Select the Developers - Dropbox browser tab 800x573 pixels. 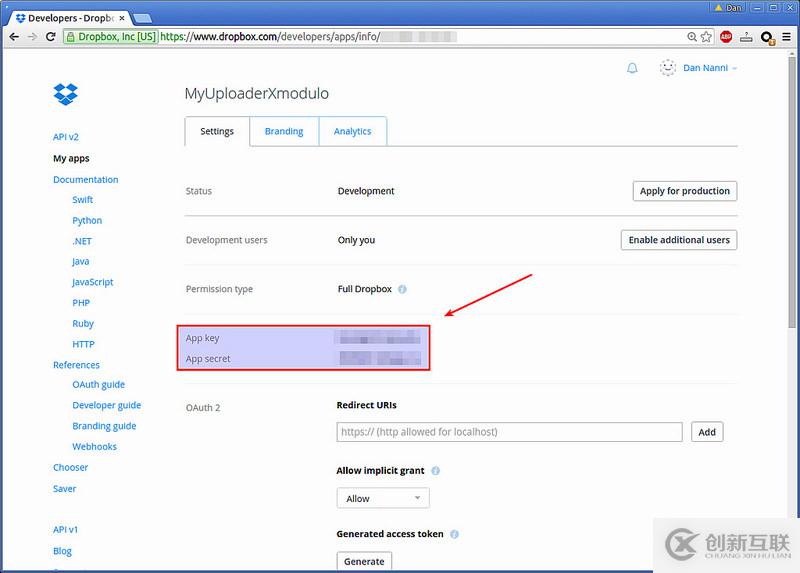pos(70,18)
